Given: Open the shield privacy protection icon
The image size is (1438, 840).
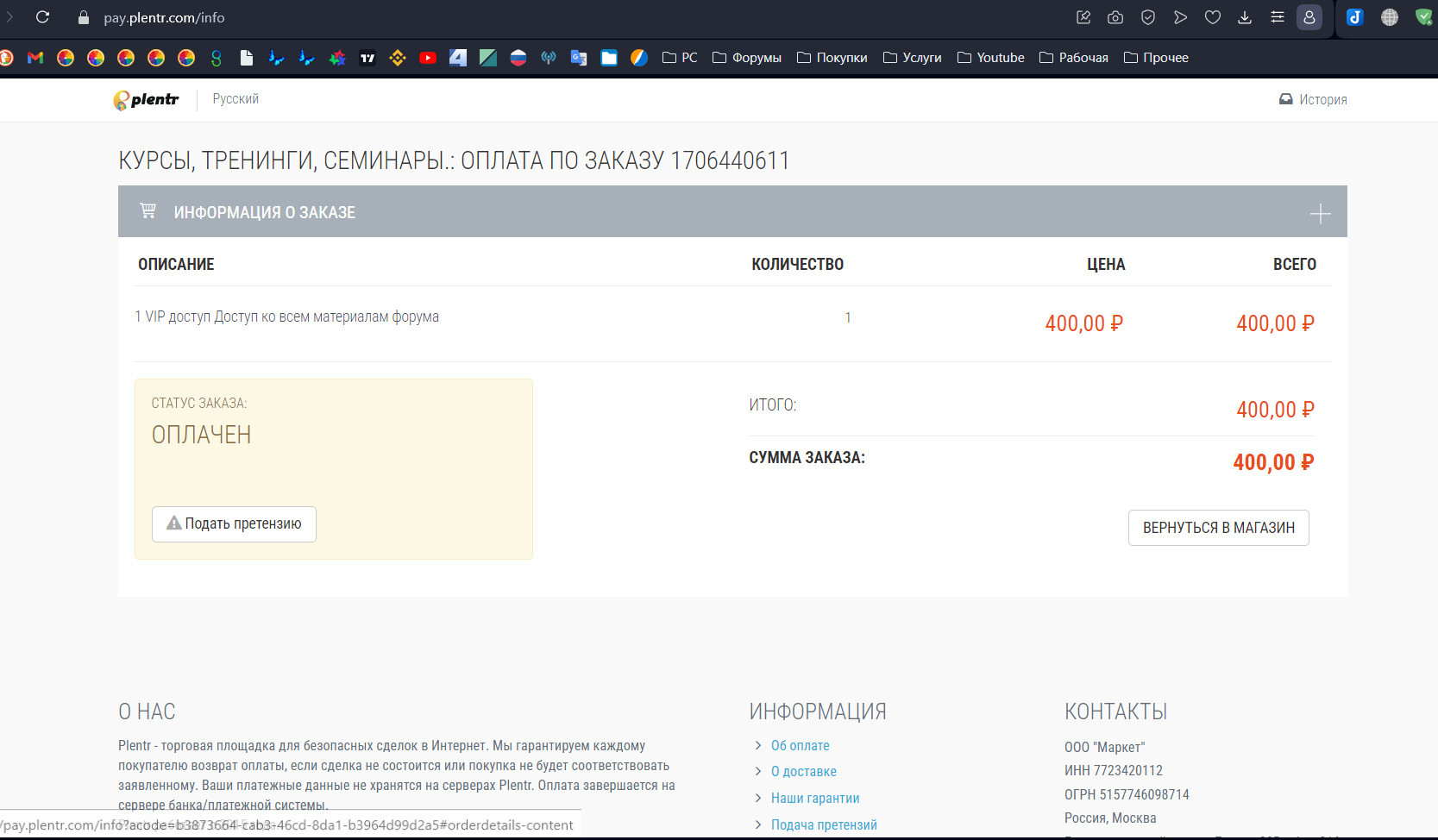Looking at the screenshot, I should tap(1148, 17).
